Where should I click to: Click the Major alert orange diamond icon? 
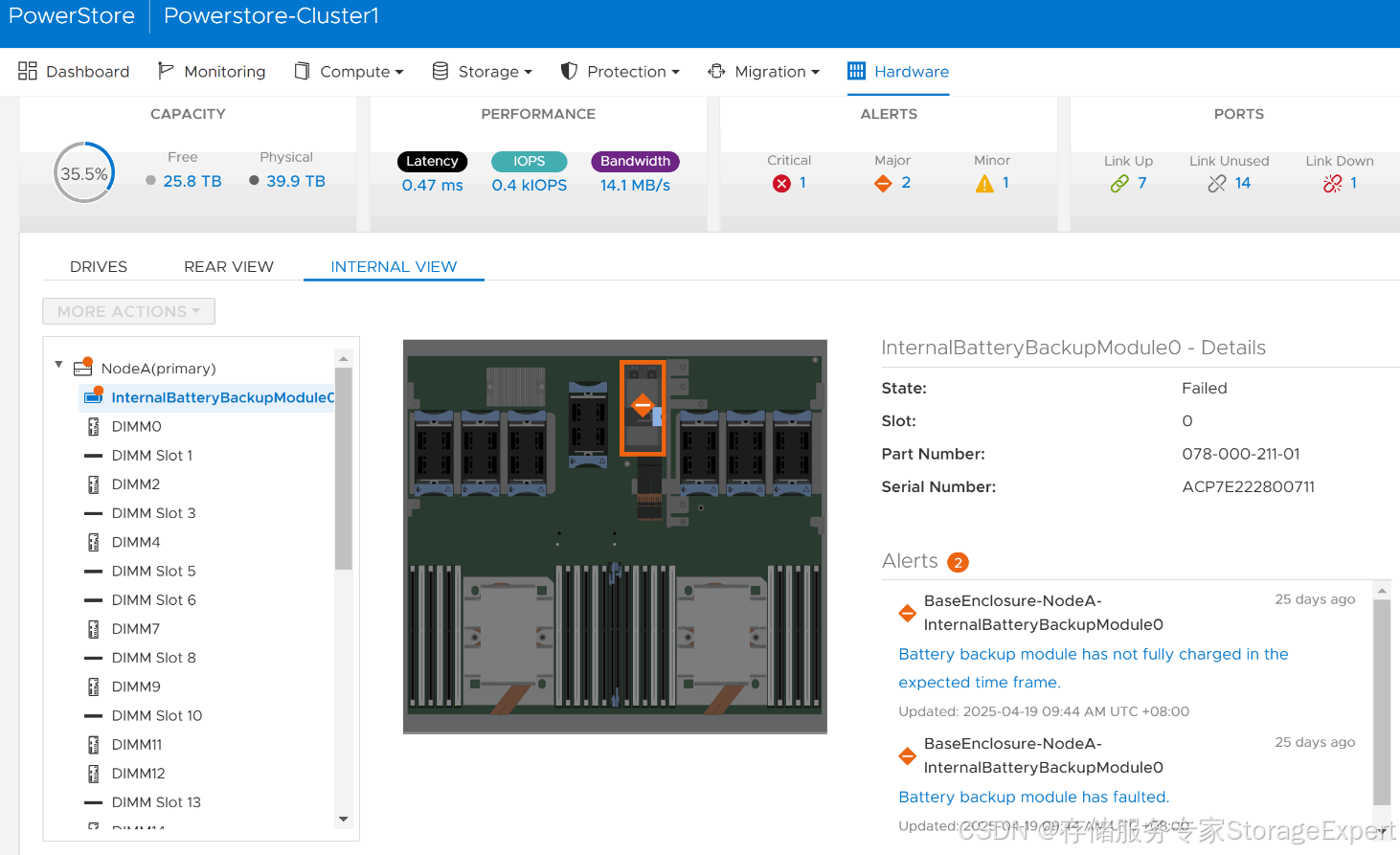[883, 183]
